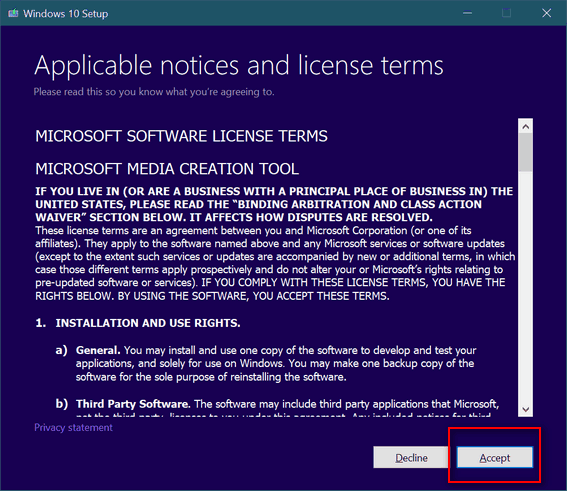
Task: Minimize the Windows 10 Setup window
Action: [x=468, y=13]
